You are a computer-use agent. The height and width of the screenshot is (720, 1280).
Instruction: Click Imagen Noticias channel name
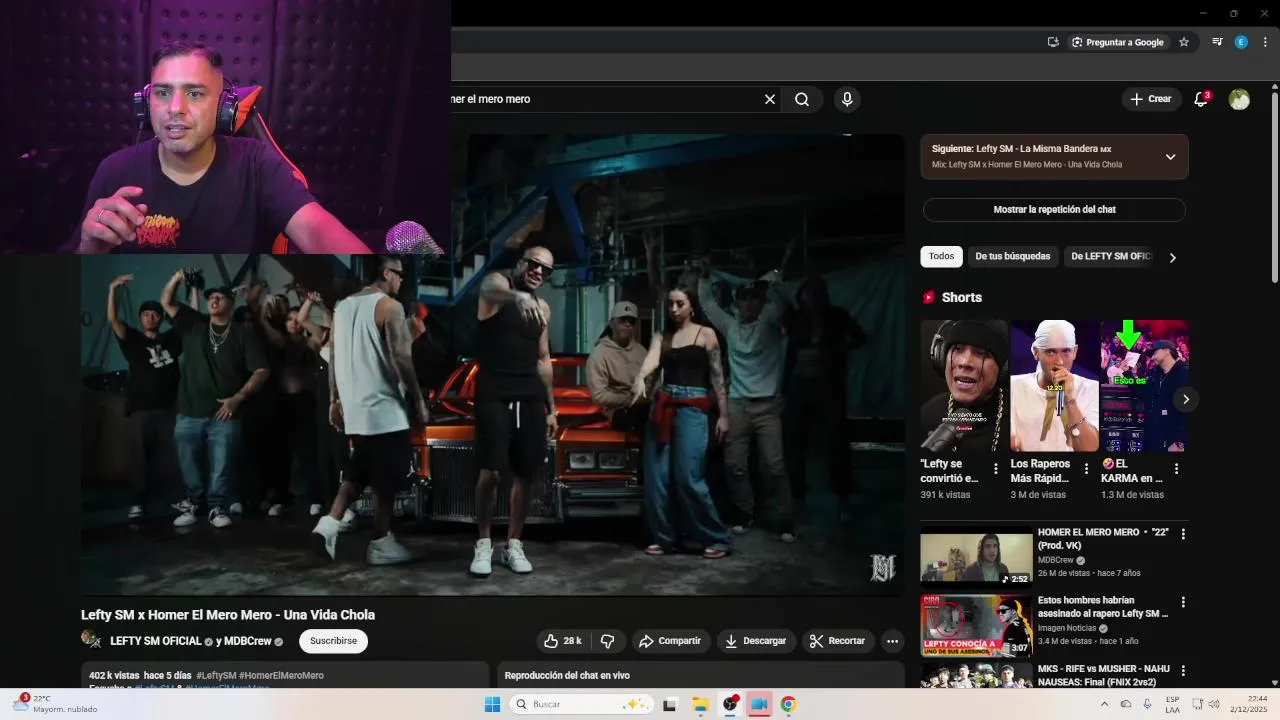tap(1066, 628)
